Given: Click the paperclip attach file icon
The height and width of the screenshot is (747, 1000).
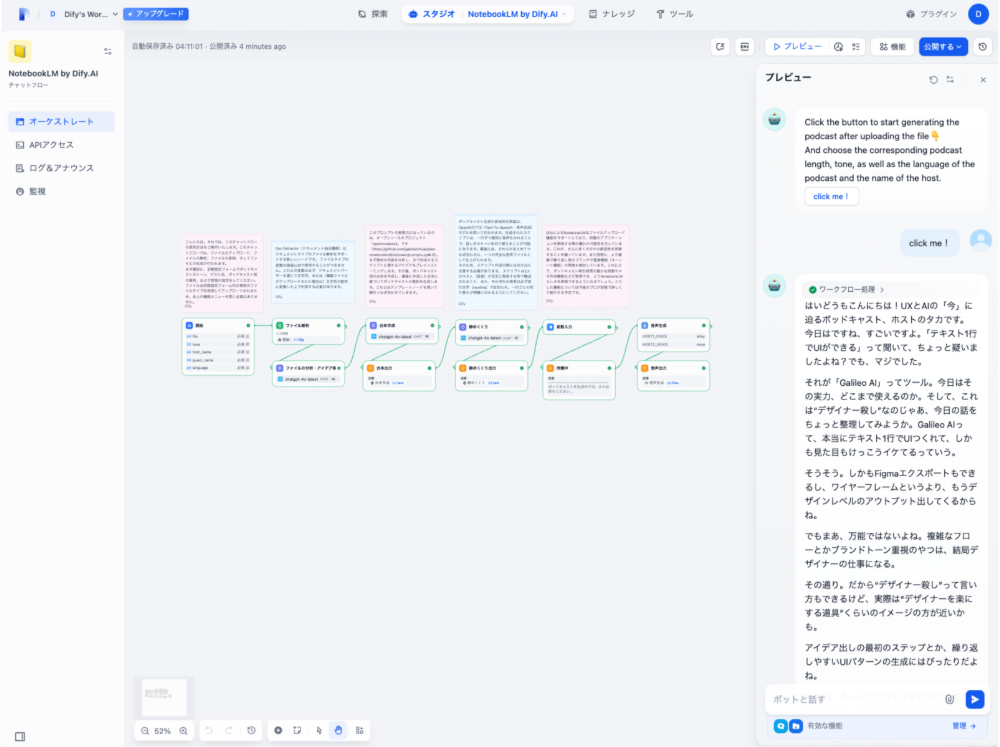Looking at the screenshot, I should tap(949, 700).
